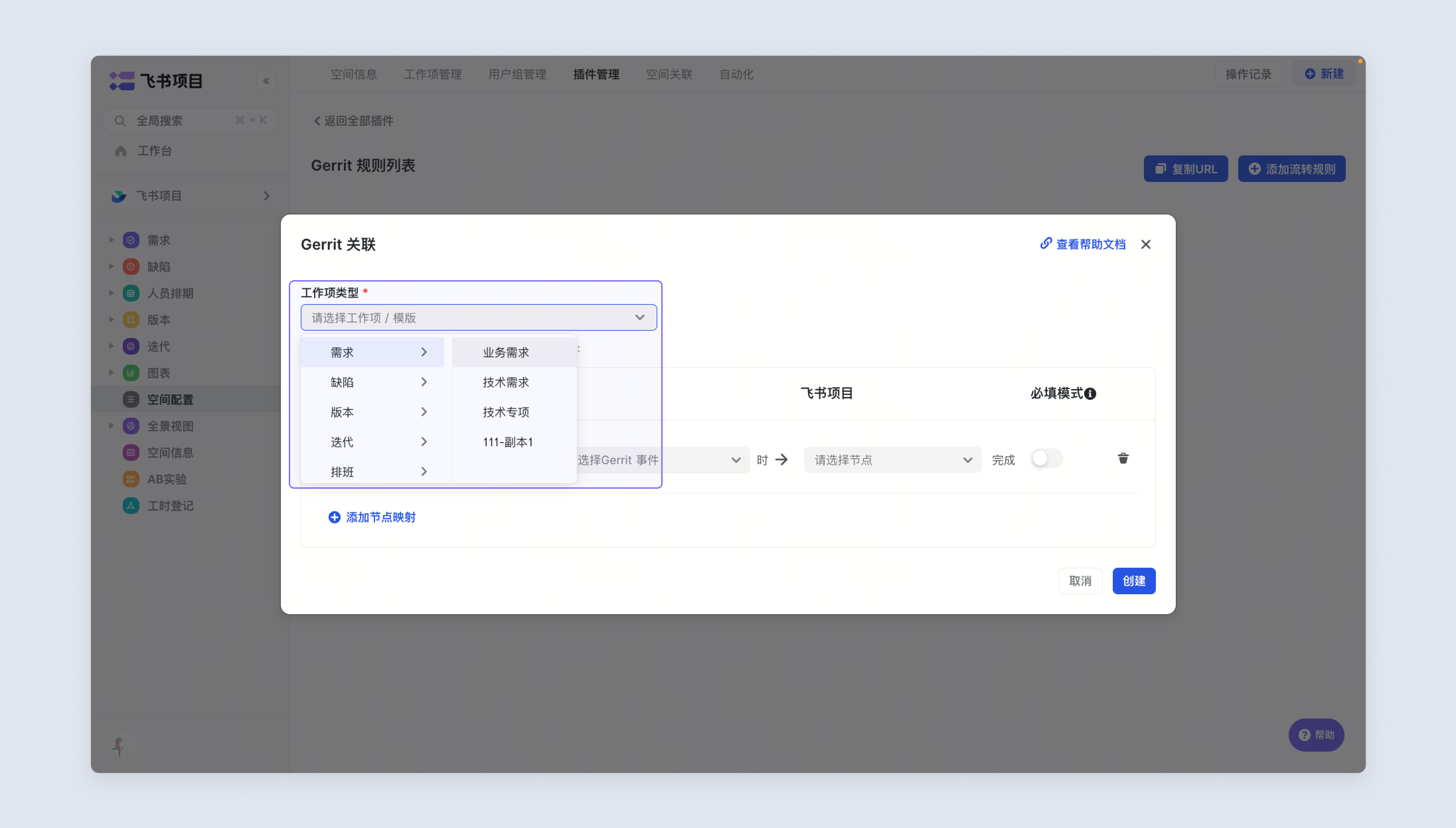Choose 技术需求 template from submenu

[x=515, y=382]
